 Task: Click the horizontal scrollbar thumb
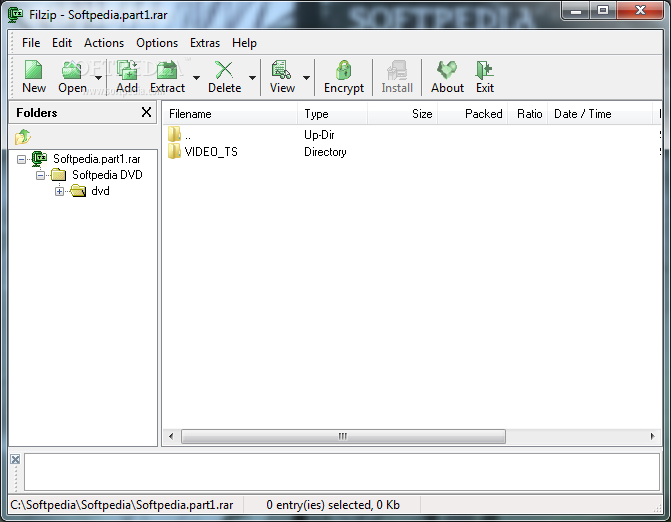click(x=343, y=436)
